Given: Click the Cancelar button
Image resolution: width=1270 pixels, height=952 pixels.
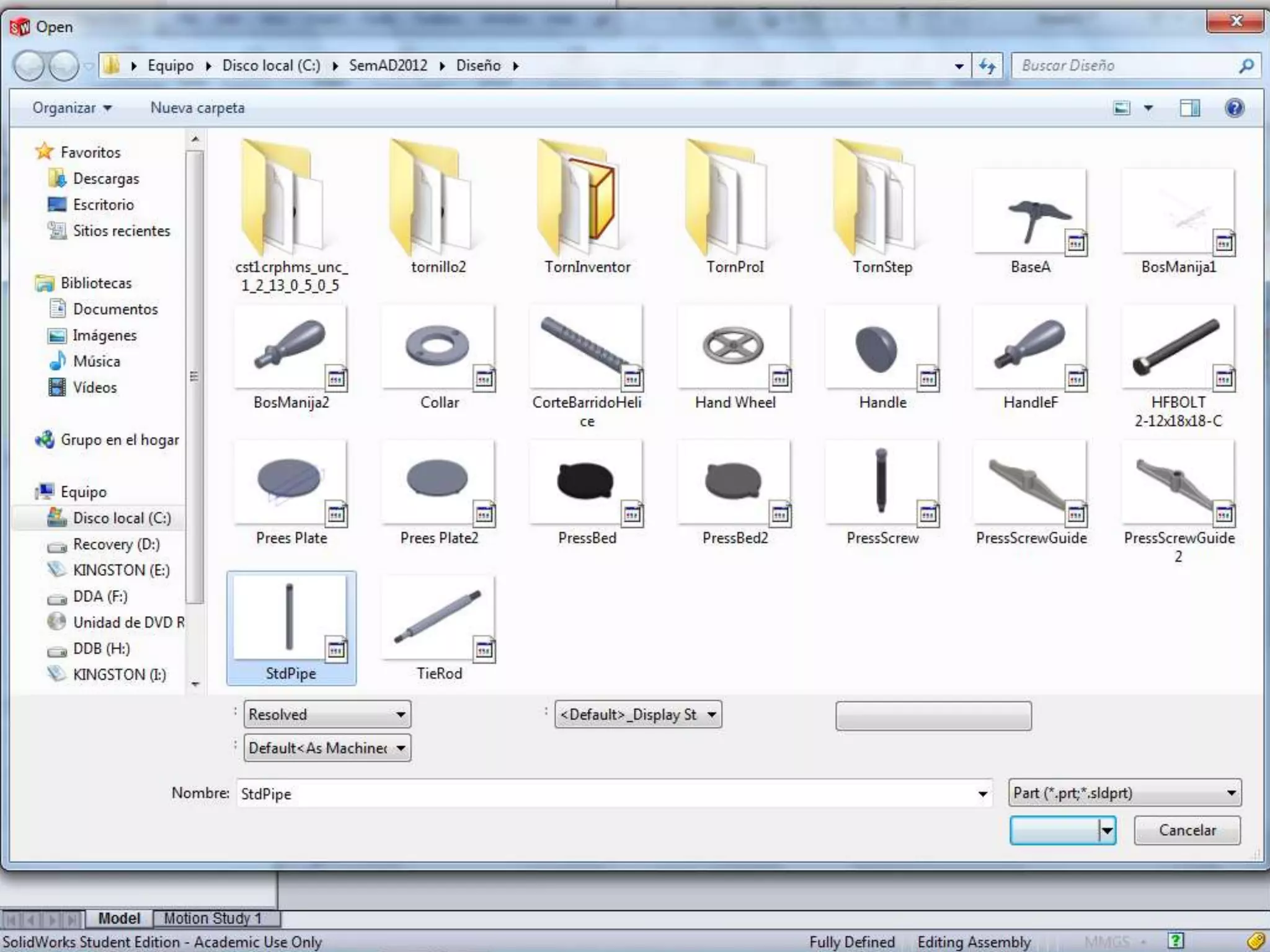Looking at the screenshot, I should (1187, 830).
